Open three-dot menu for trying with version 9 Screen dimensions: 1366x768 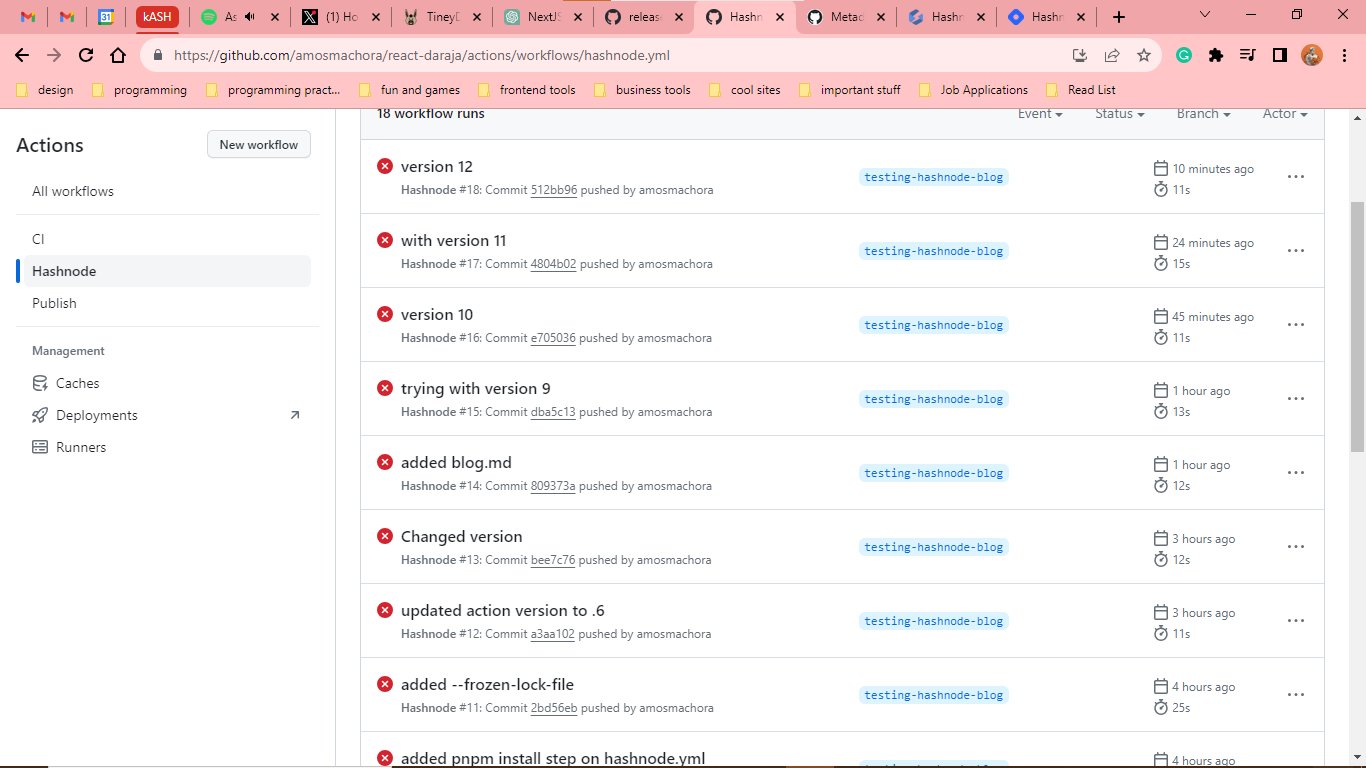1295,399
